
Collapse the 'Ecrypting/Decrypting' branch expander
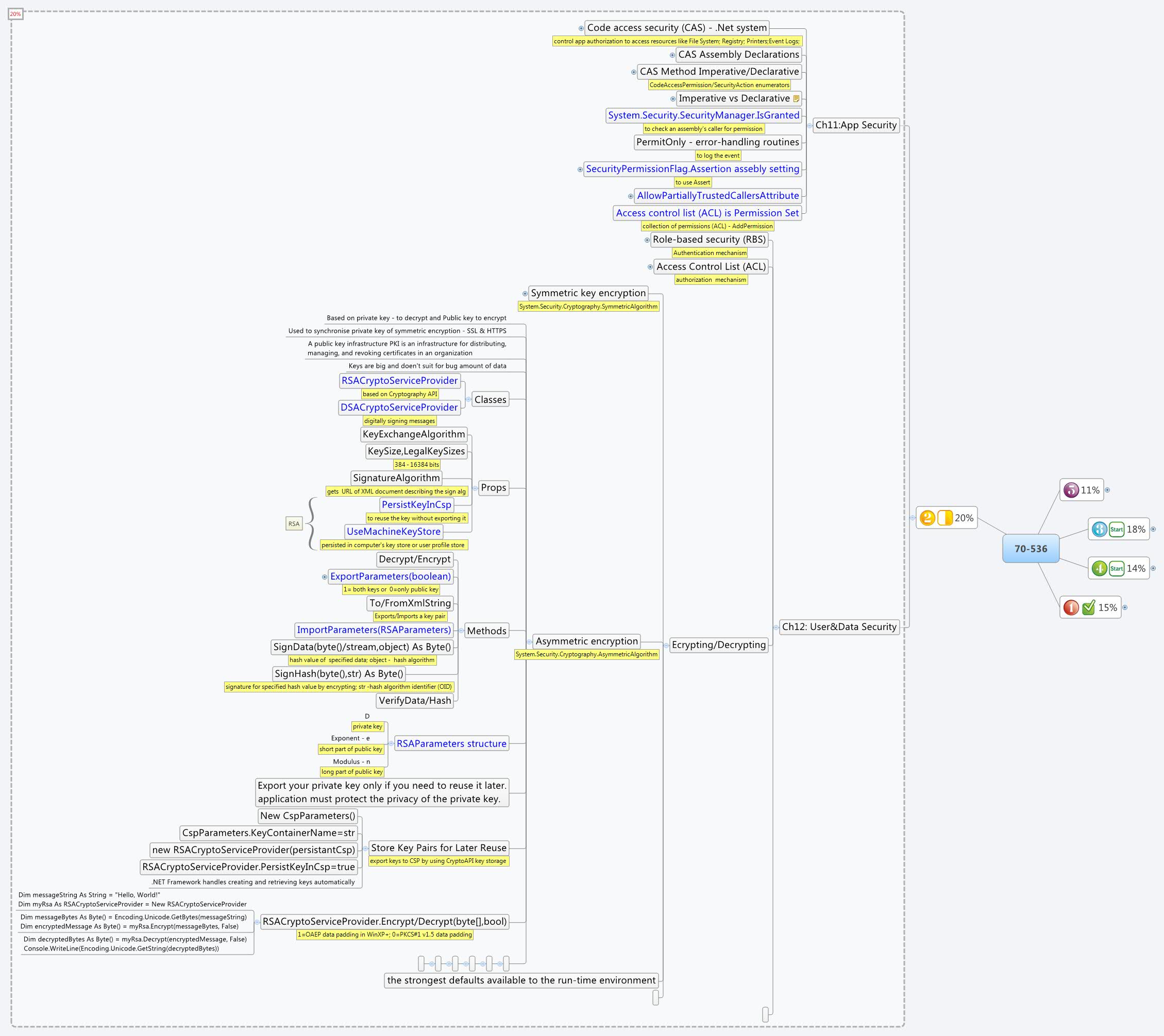[x=665, y=645]
